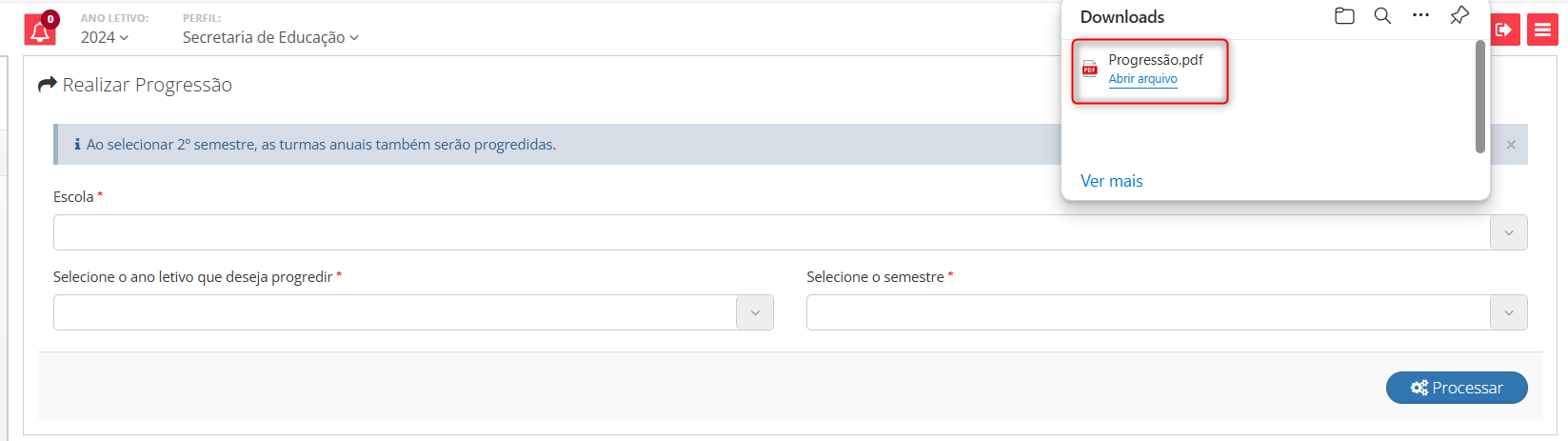Click Ver mais in Downloads
The image size is (1568, 441).
(x=1111, y=181)
